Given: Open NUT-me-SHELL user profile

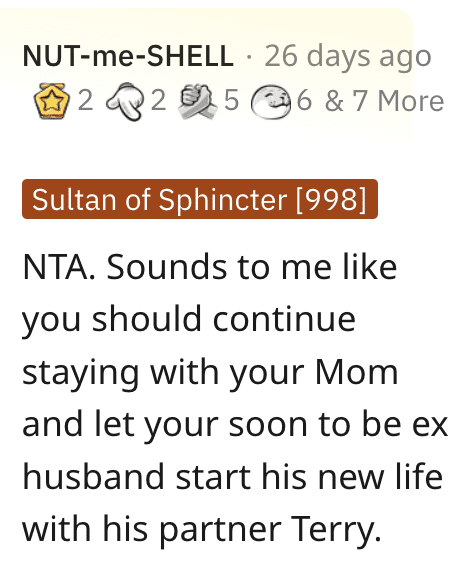Looking at the screenshot, I should pyautogui.click(x=128, y=56).
